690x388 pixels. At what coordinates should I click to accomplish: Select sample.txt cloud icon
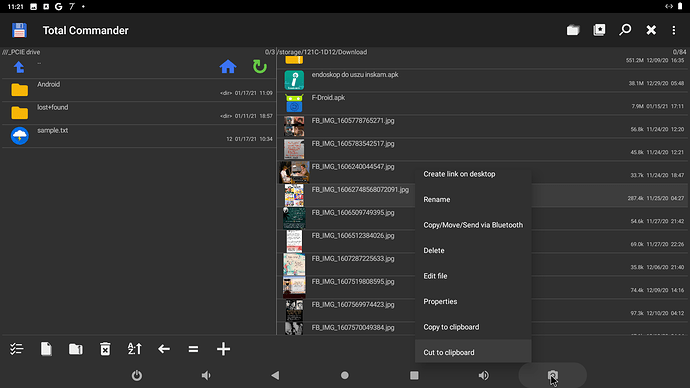coord(19,135)
